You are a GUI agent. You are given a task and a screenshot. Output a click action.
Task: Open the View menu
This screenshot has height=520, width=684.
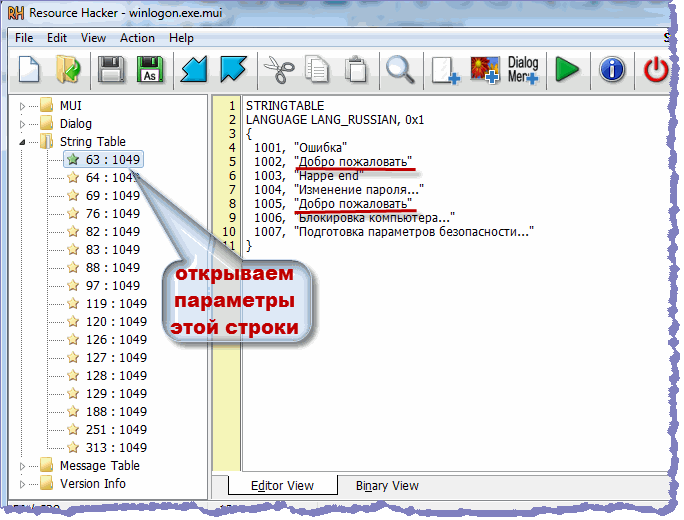tap(93, 38)
